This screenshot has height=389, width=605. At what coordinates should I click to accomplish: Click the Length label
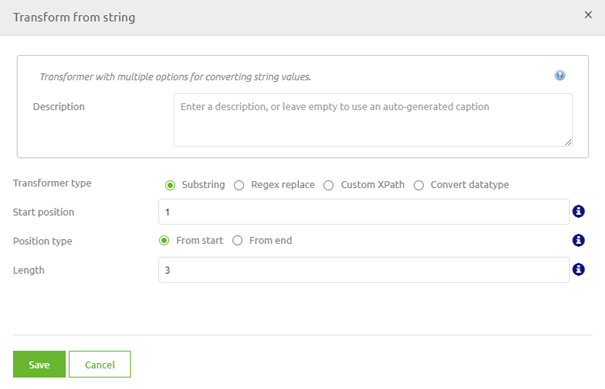pos(29,270)
